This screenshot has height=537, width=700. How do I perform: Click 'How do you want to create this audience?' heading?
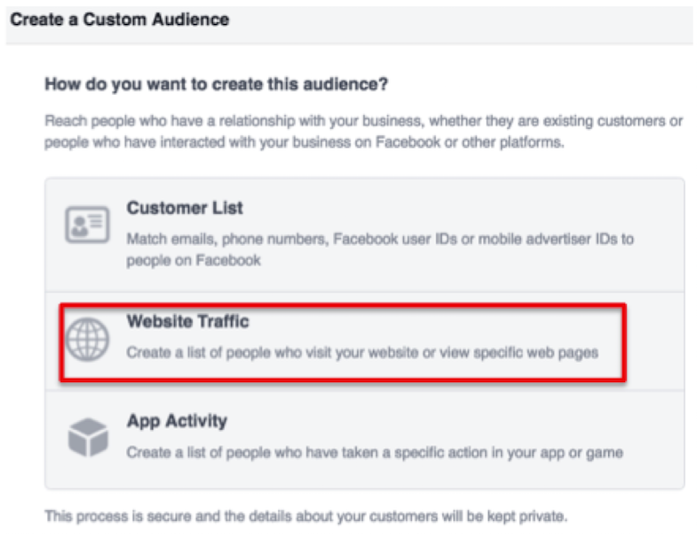[x=217, y=84]
